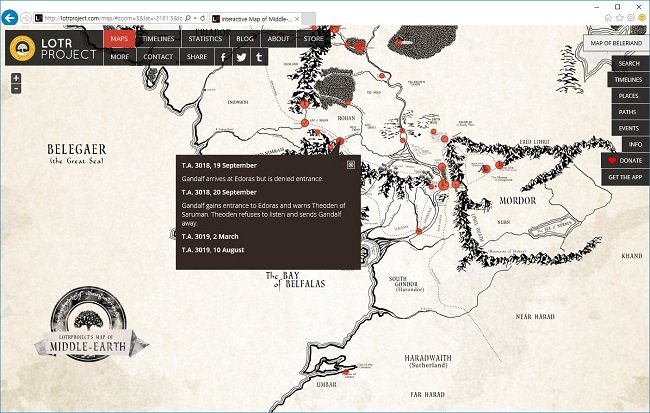The height and width of the screenshot is (413, 650).
Task: Open browser settings gear
Action: (x=631, y=18)
